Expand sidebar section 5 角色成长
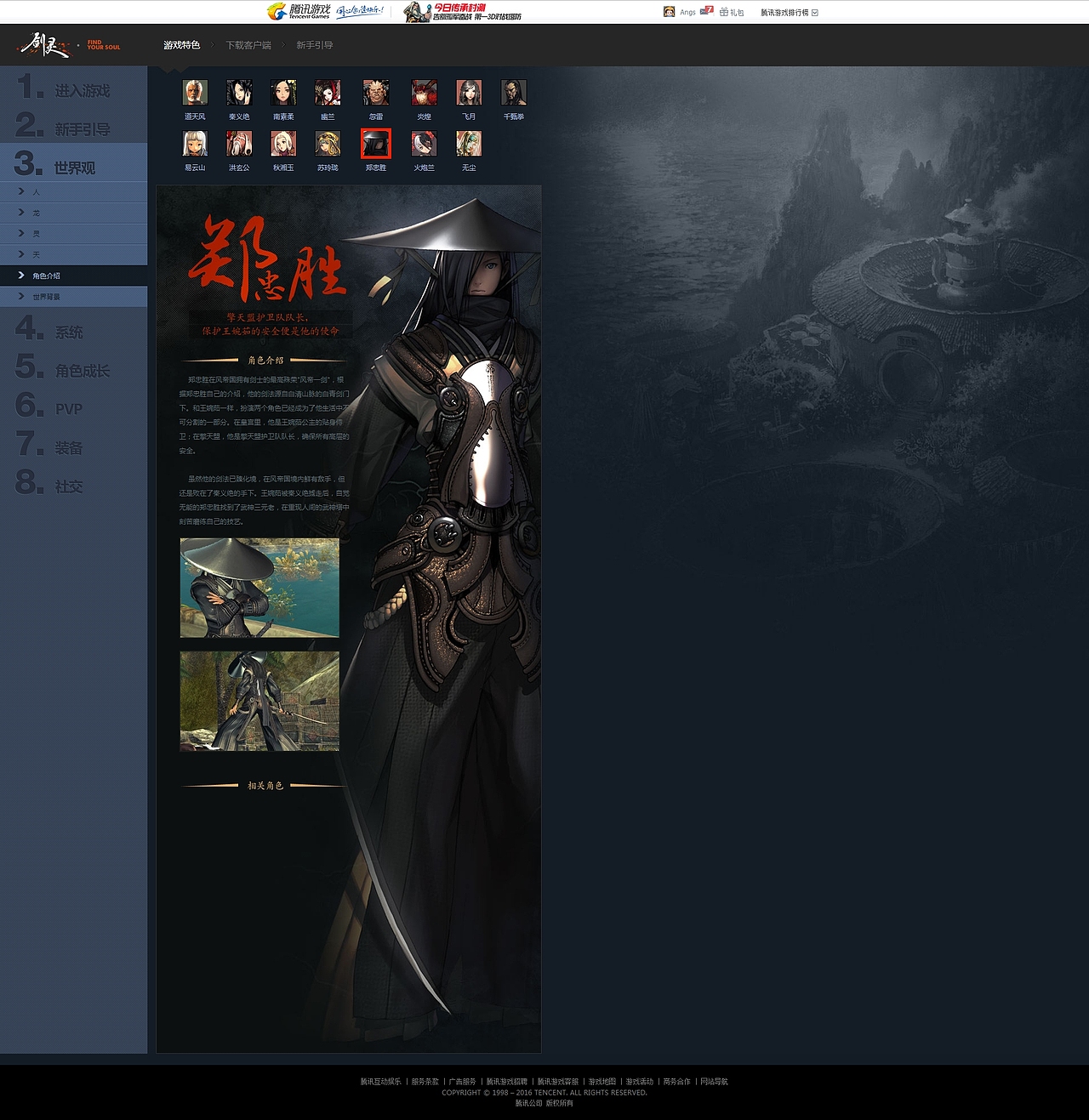Image resolution: width=1089 pixels, height=1120 pixels. point(73,367)
